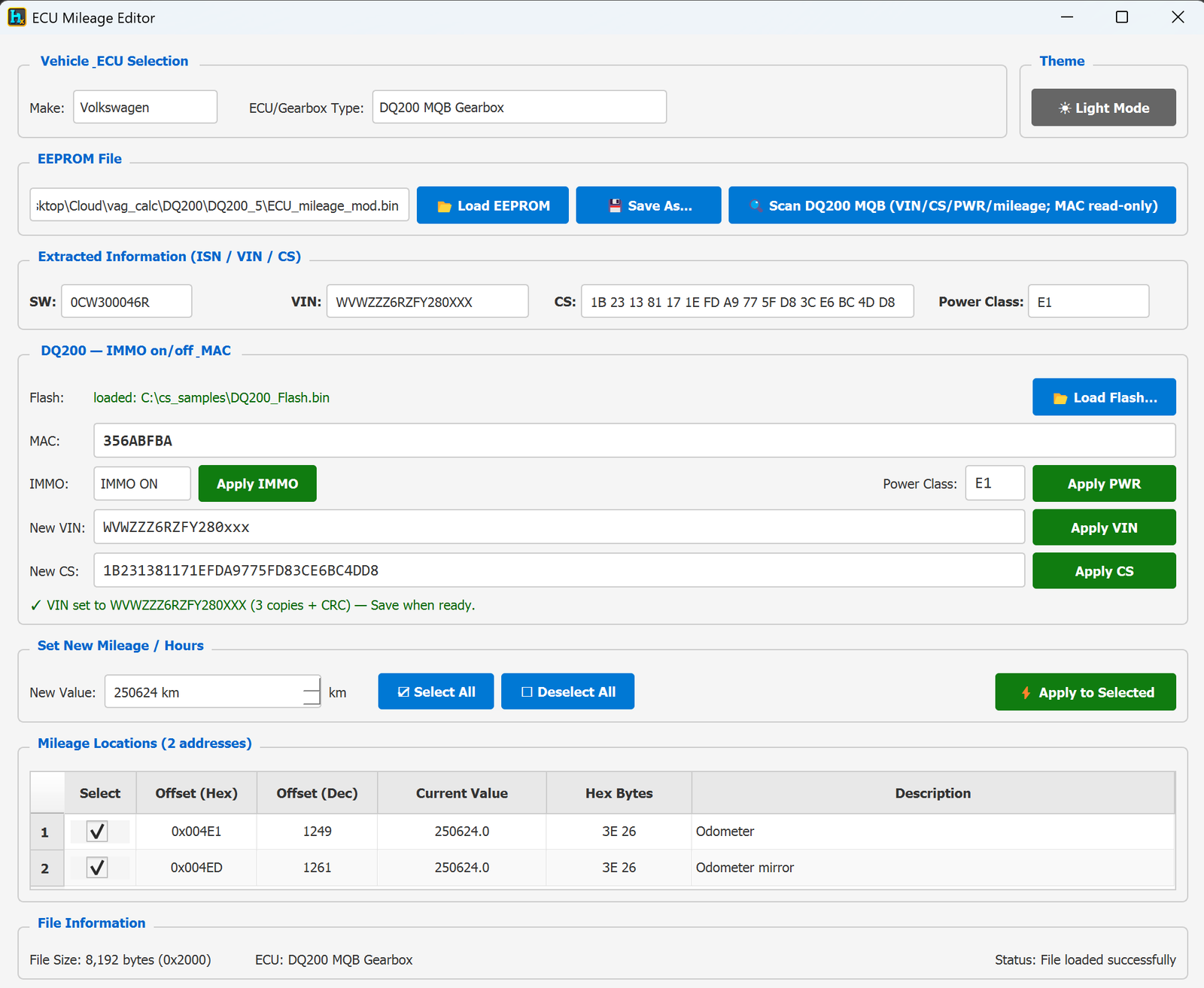Click the Offset (Hex) column header

[196, 793]
